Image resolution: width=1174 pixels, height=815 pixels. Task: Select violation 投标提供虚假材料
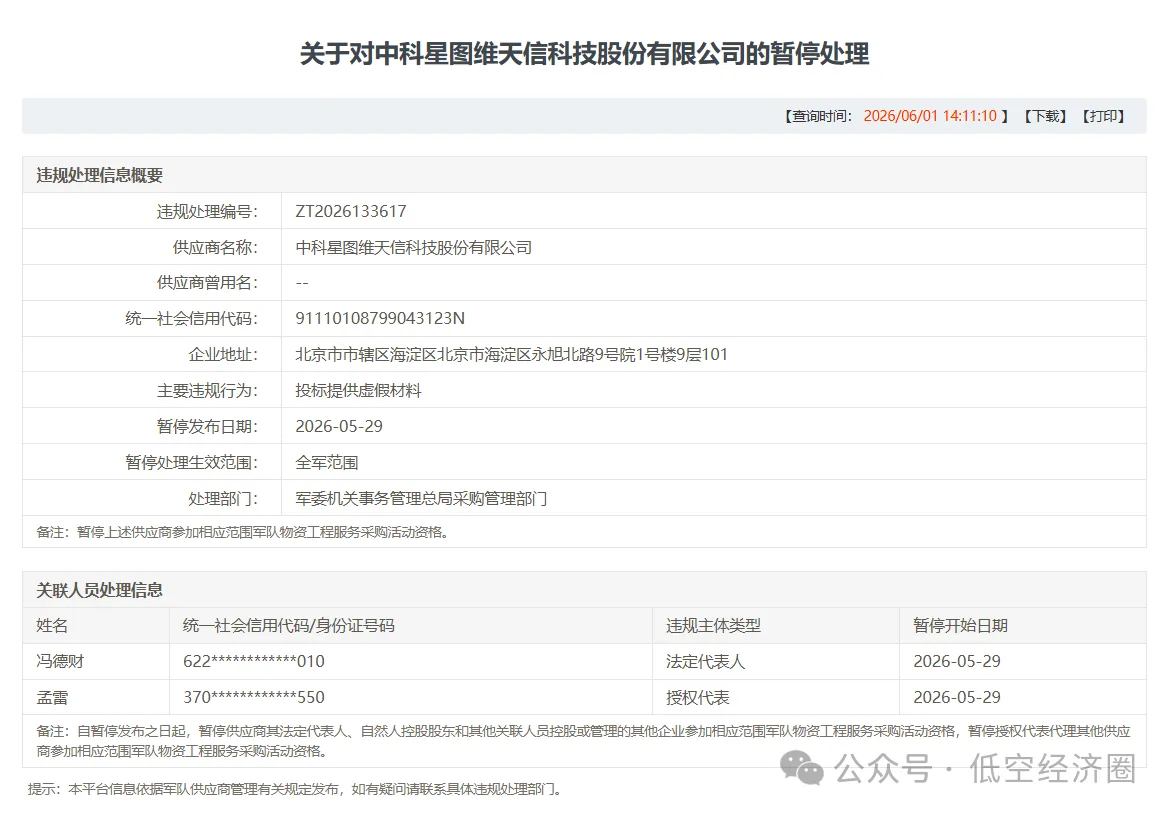(x=358, y=390)
